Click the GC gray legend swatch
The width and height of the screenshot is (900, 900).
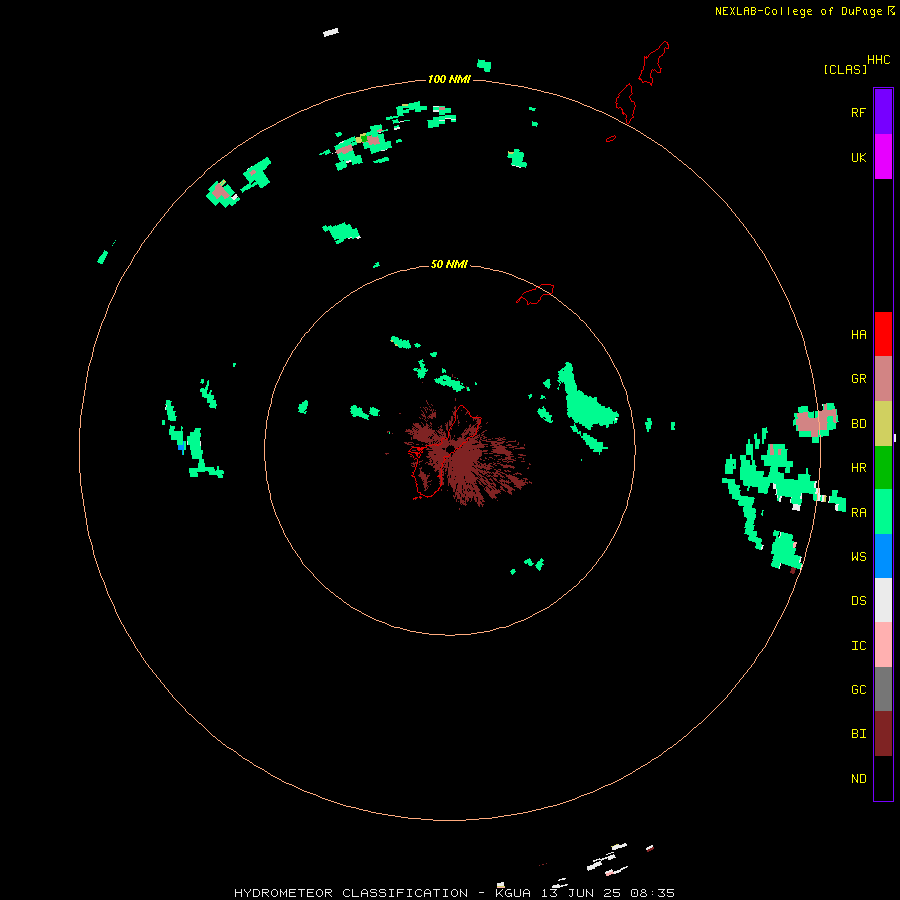coord(883,689)
